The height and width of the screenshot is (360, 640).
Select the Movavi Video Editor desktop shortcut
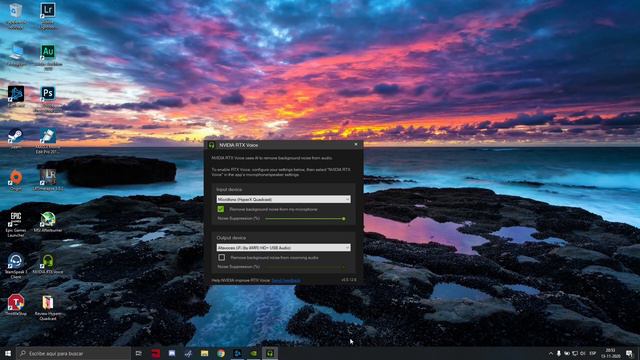tap(48, 140)
